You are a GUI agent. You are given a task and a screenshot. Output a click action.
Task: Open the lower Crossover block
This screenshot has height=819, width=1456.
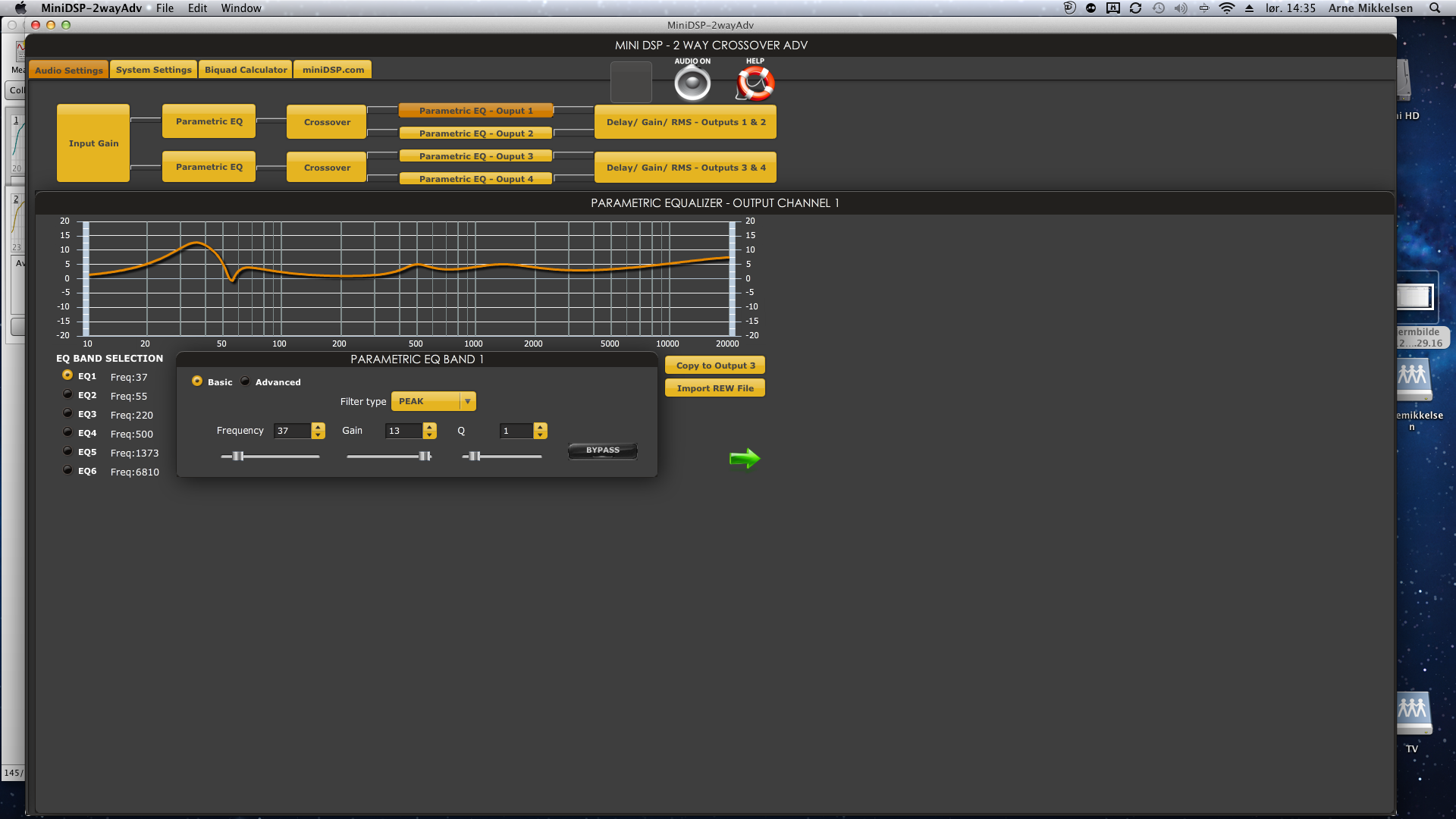(327, 167)
